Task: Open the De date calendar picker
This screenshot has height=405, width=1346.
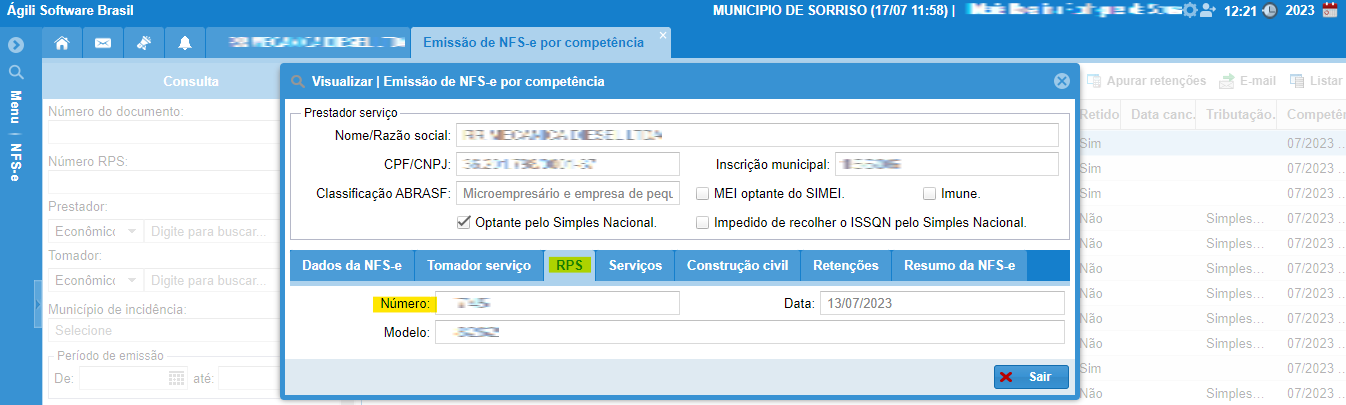Action: pyautogui.click(x=177, y=378)
